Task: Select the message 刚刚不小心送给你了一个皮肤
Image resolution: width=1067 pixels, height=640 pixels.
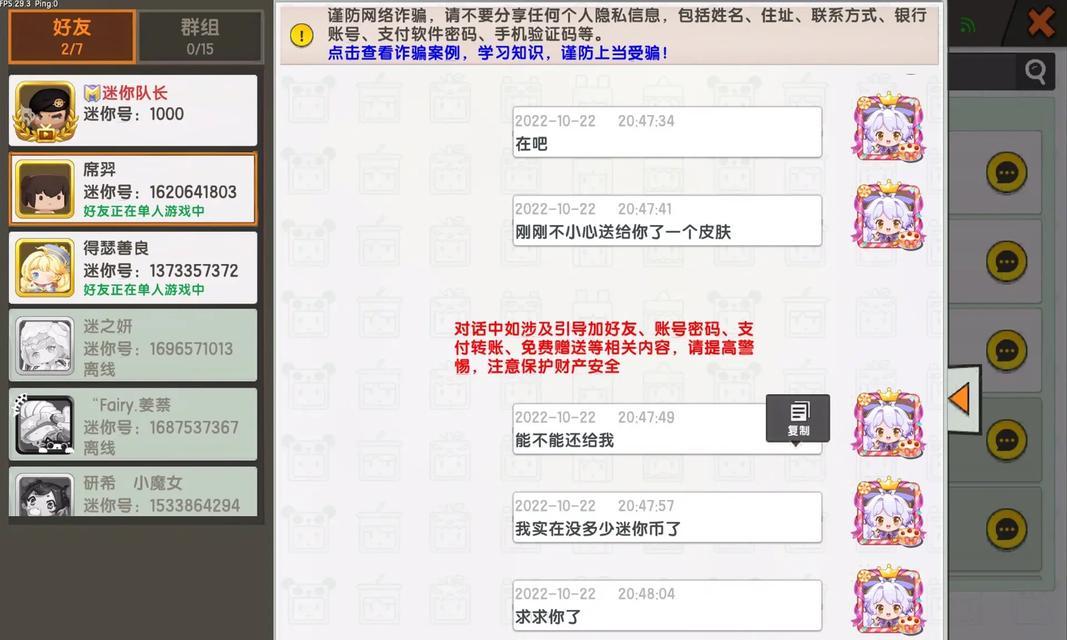Action: pos(667,220)
